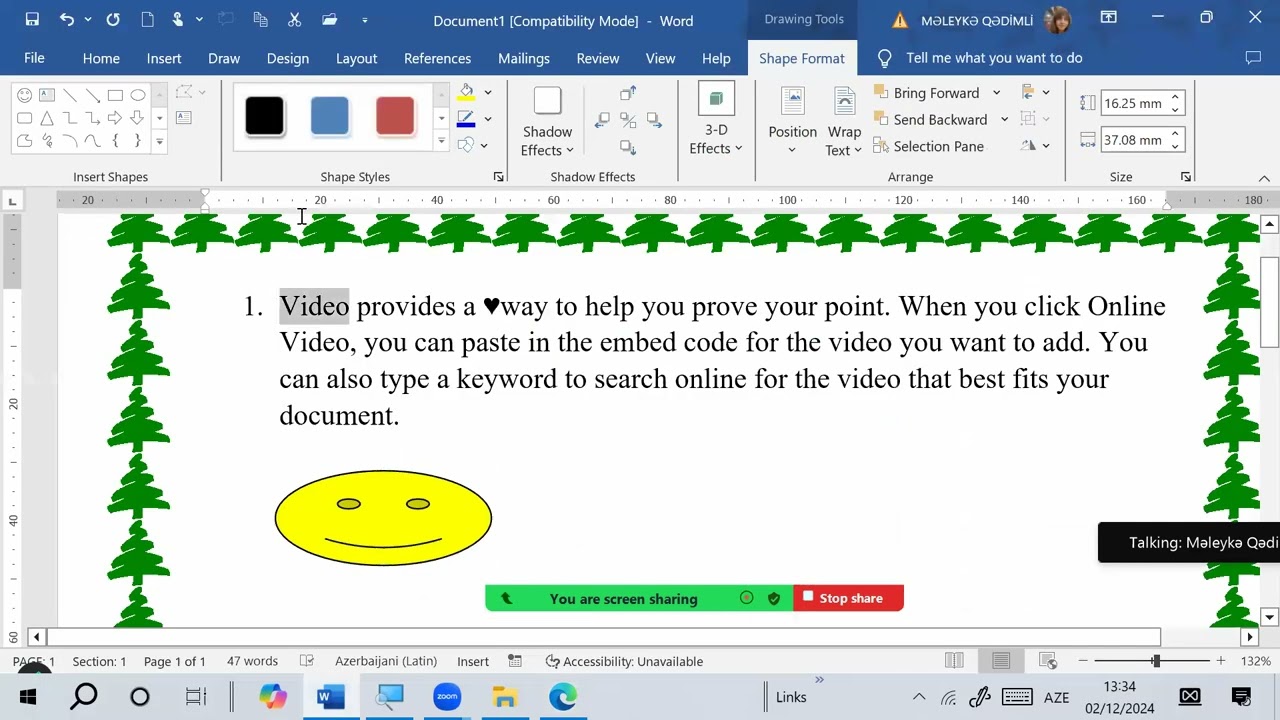1280x720 pixels.
Task: Expand the Insert Shapes gallery
Action: click(159, 141)
